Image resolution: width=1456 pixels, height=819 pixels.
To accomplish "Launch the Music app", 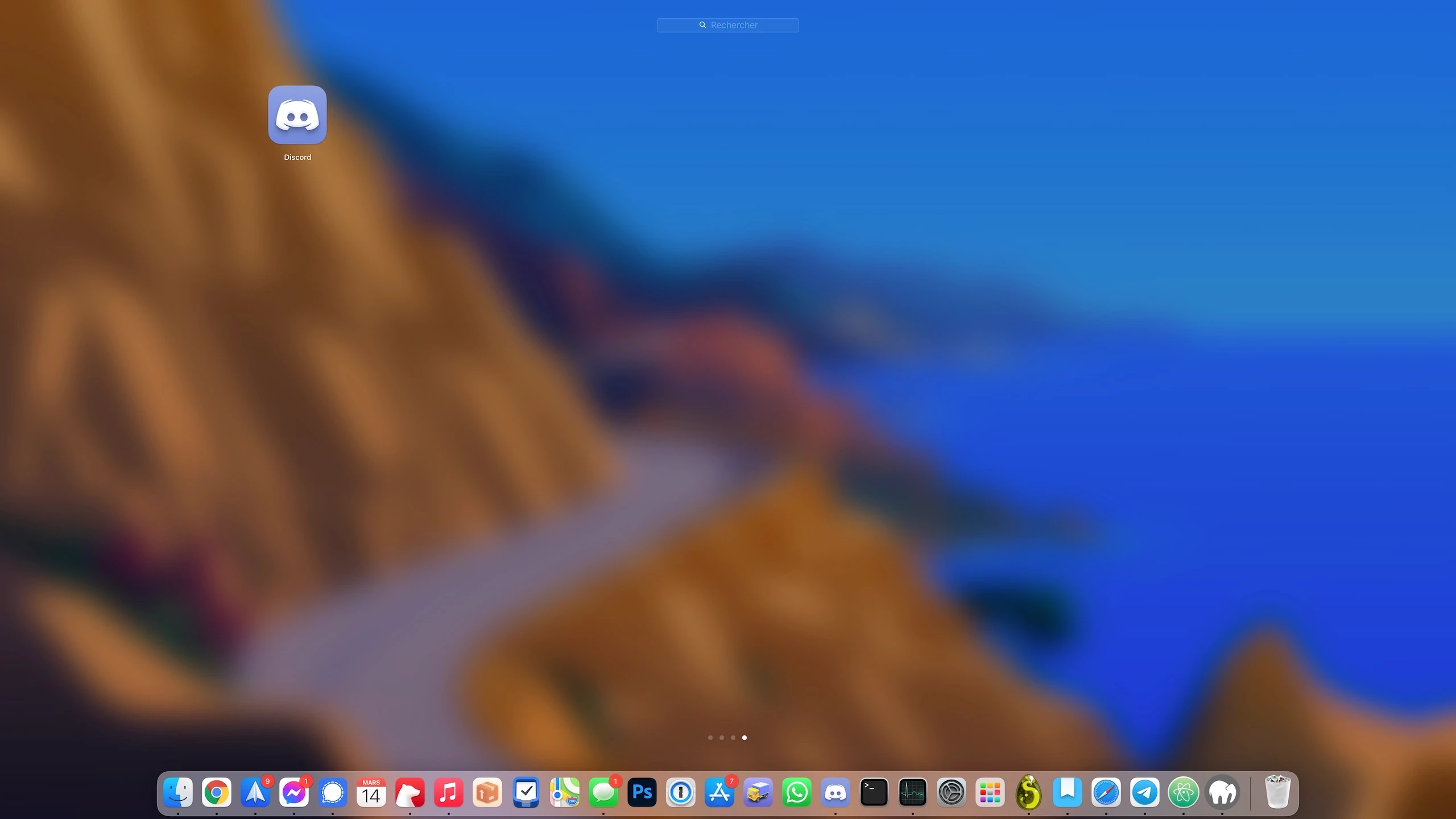I will tap(449, 792).
